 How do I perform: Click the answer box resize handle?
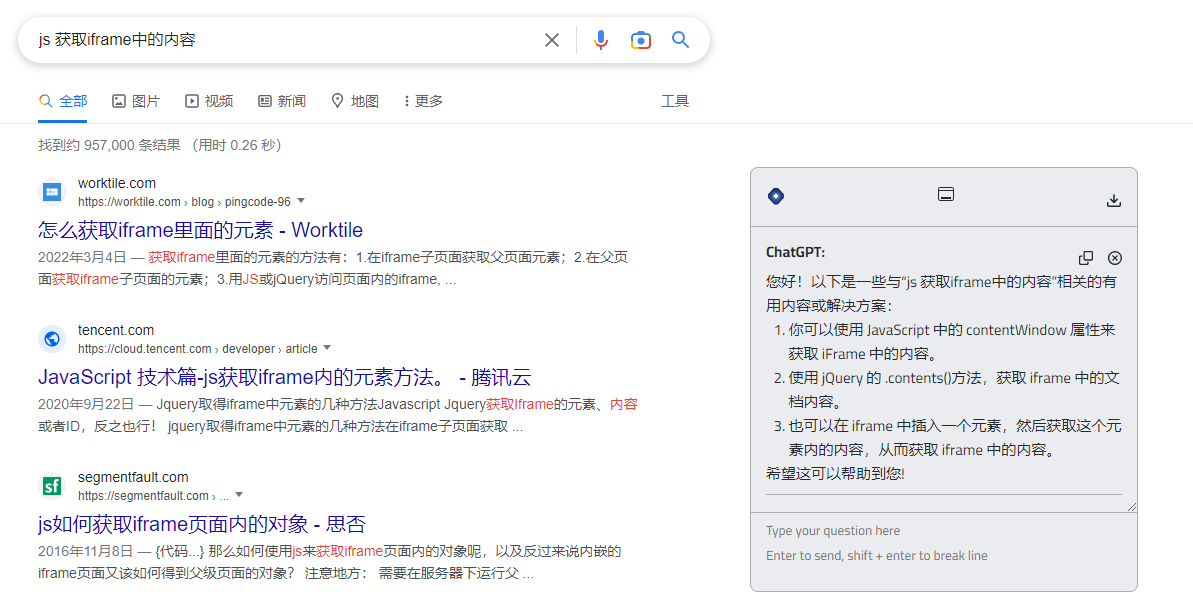coord(1131,506)
